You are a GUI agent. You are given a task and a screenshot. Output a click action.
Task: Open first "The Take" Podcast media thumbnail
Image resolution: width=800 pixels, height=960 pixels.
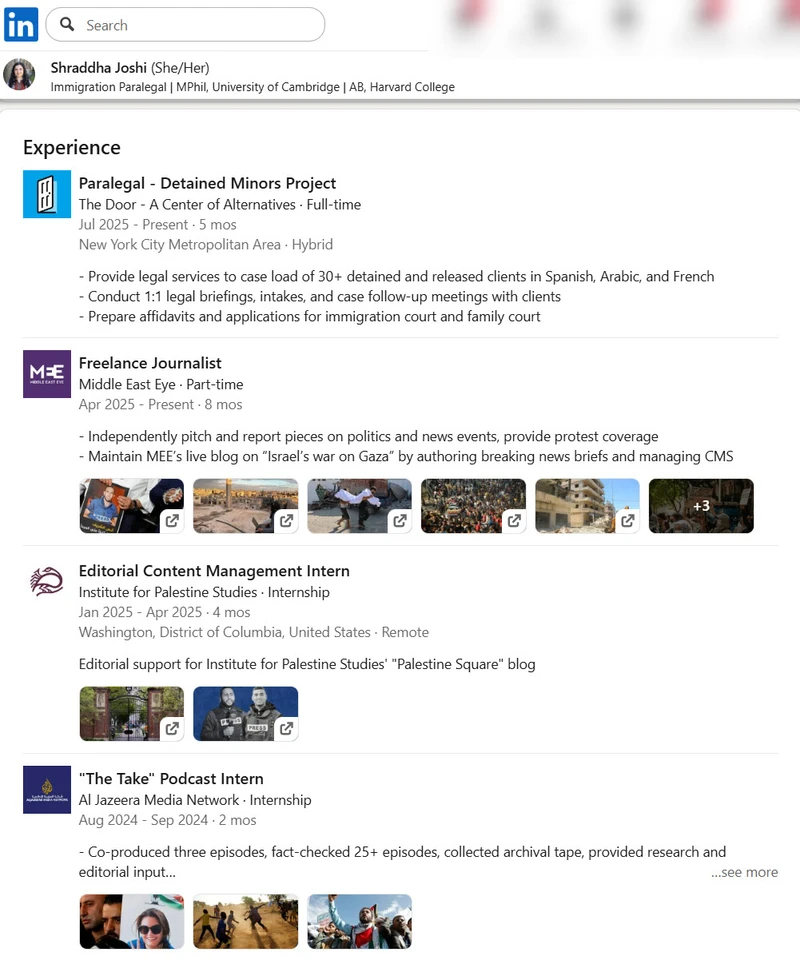[131, 921]
